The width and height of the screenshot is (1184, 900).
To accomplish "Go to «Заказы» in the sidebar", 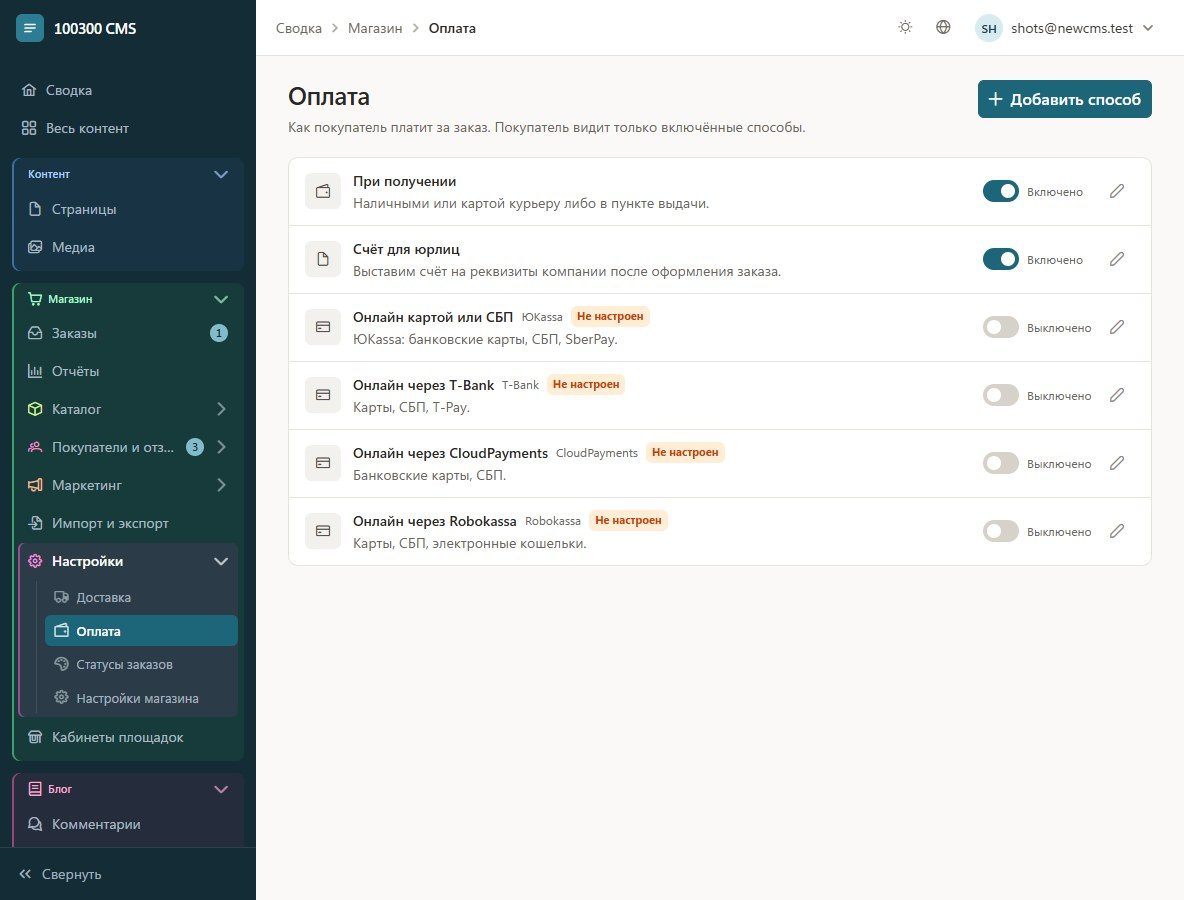I will [128, 333].
